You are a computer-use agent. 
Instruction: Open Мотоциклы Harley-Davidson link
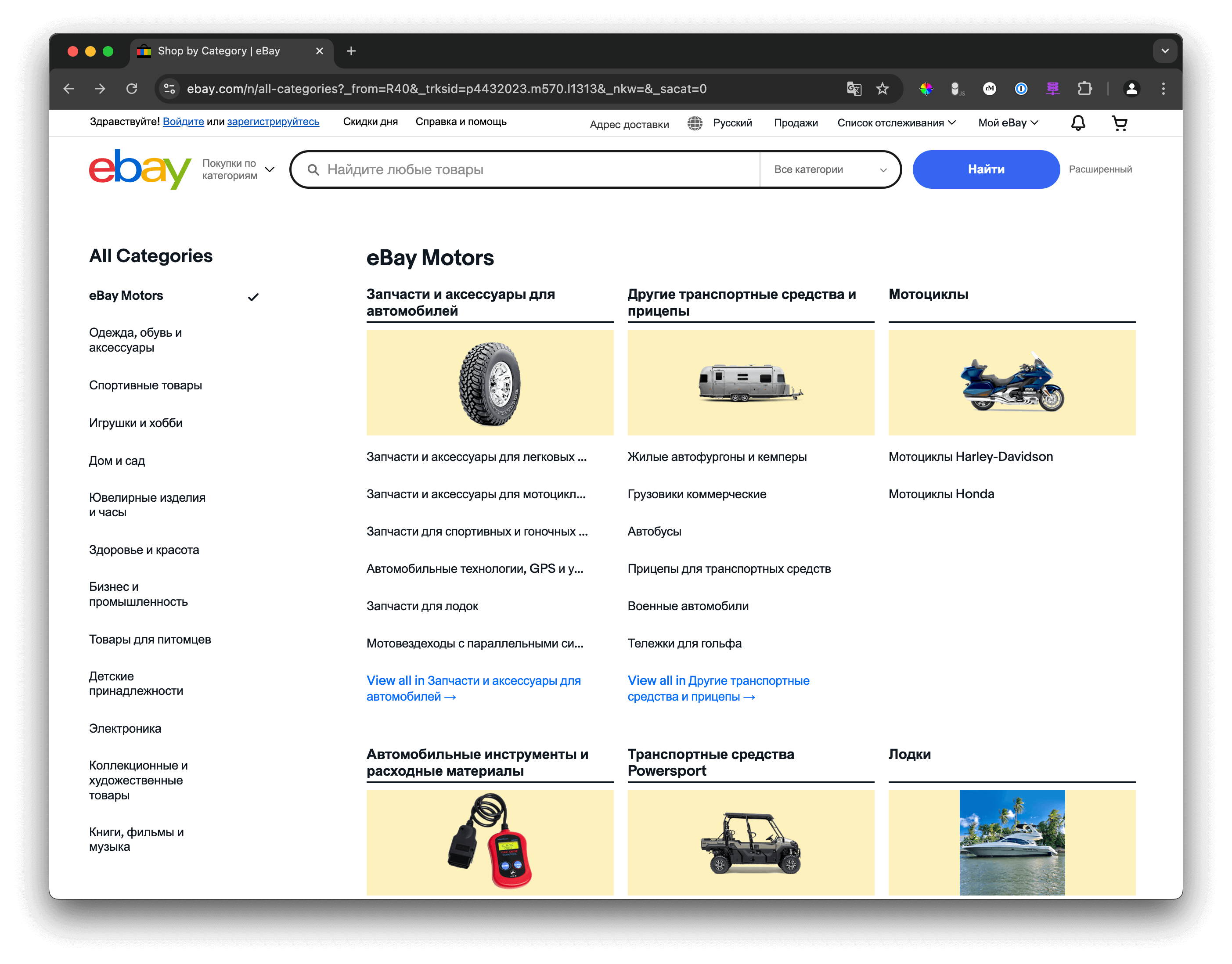[x=971, y=457]
